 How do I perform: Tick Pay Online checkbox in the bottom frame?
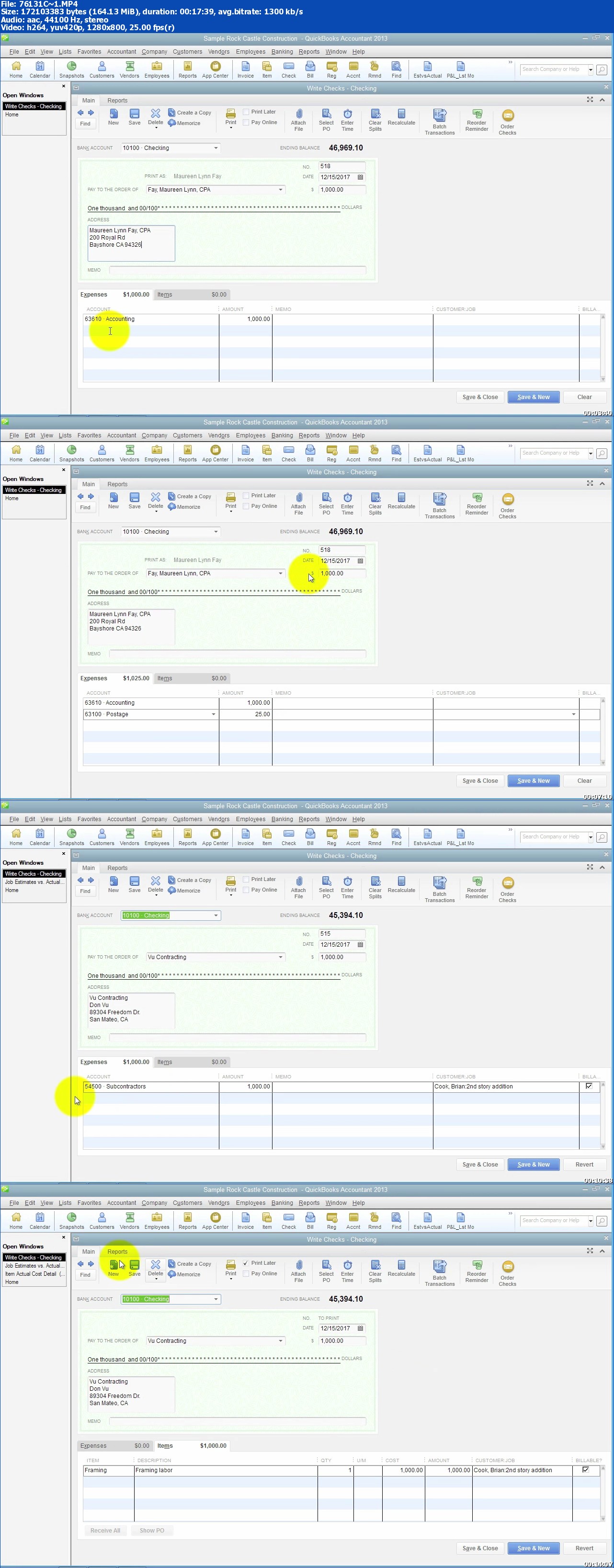tap(246, 1273)
